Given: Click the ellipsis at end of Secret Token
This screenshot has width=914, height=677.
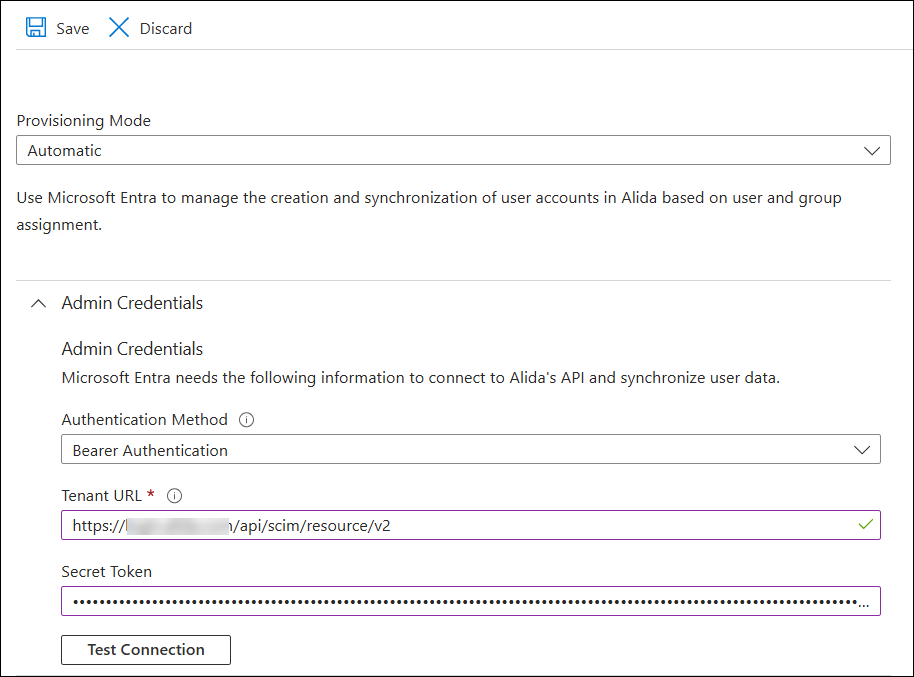Looking at the screenshot, I should pos(863,605).
